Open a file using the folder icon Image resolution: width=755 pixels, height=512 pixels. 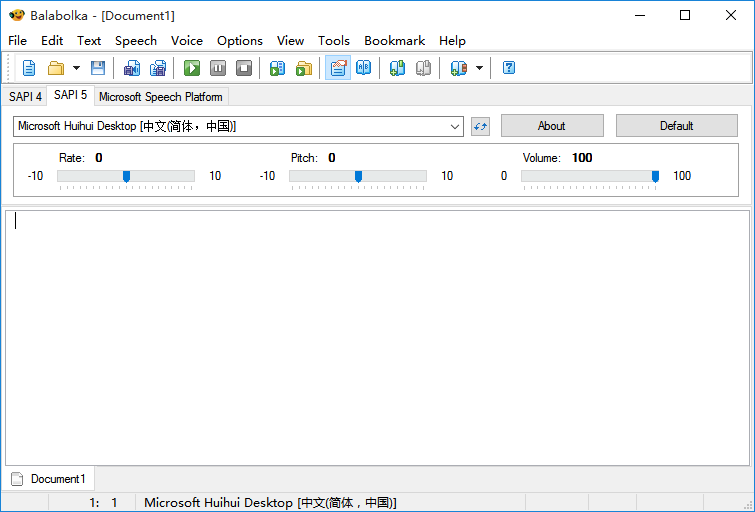[x=56, y=68]
